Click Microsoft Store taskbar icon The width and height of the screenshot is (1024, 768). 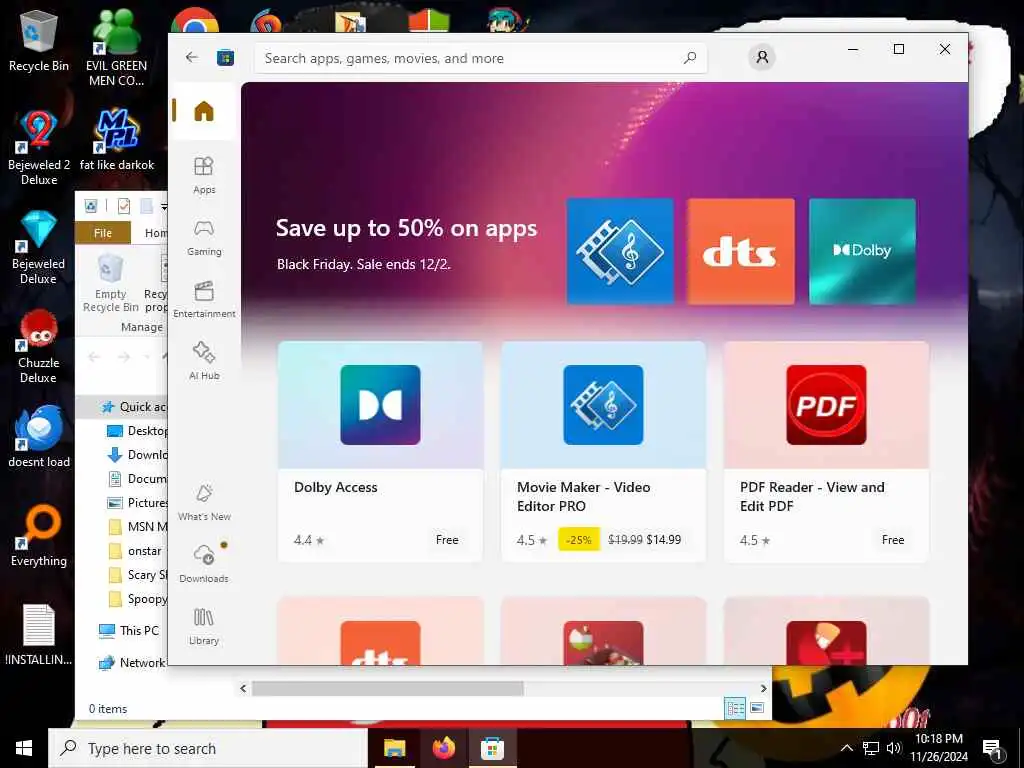pyautogui.click(x=492, y=748)
